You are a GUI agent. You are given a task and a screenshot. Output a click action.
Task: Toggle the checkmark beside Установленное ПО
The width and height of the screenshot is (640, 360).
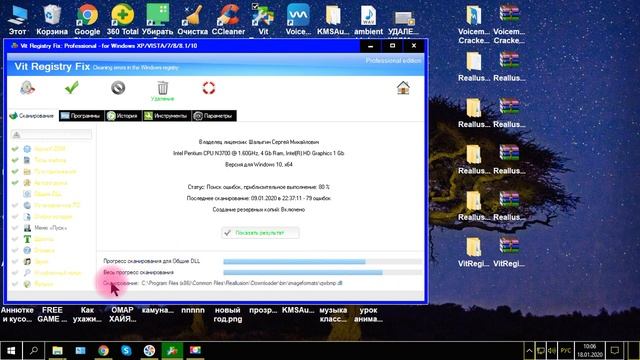[15, 205]
